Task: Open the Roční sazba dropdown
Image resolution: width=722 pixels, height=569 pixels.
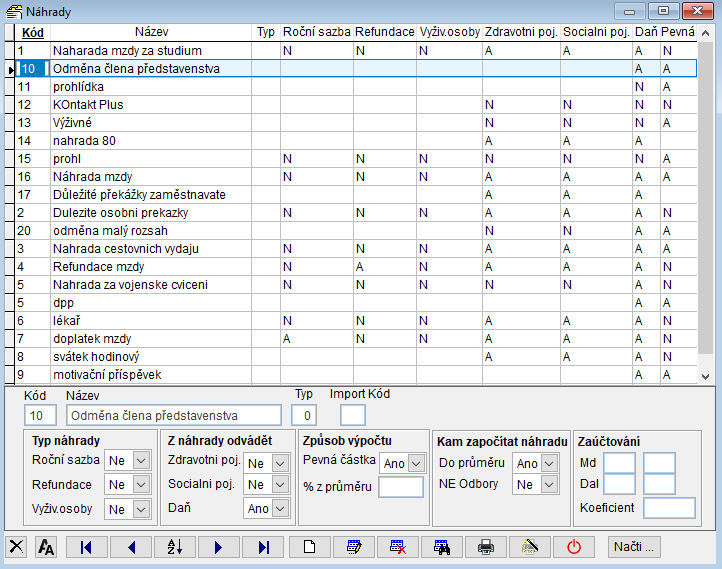Action: (x=141, y=460)
